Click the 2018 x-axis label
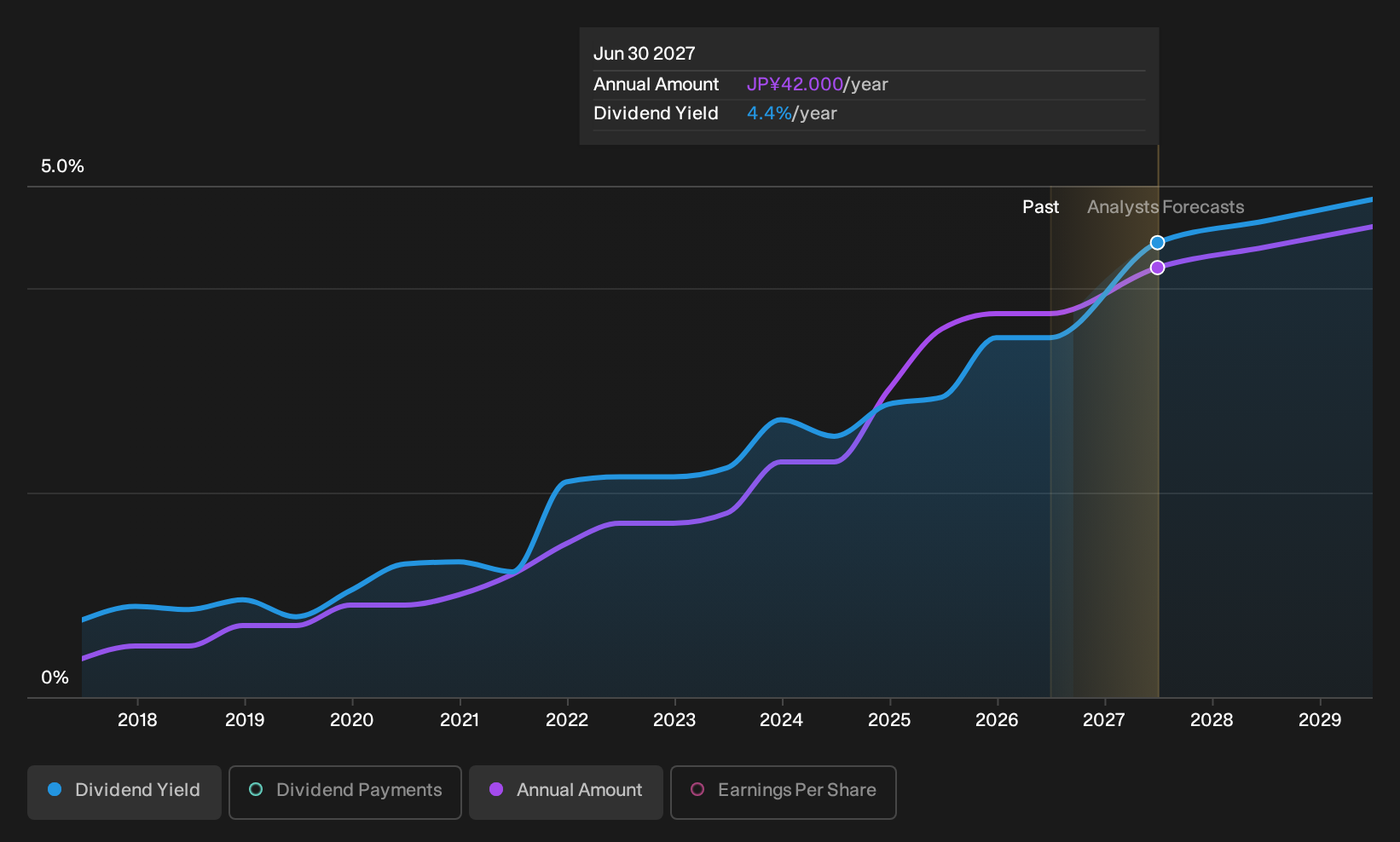 [137, 720]
